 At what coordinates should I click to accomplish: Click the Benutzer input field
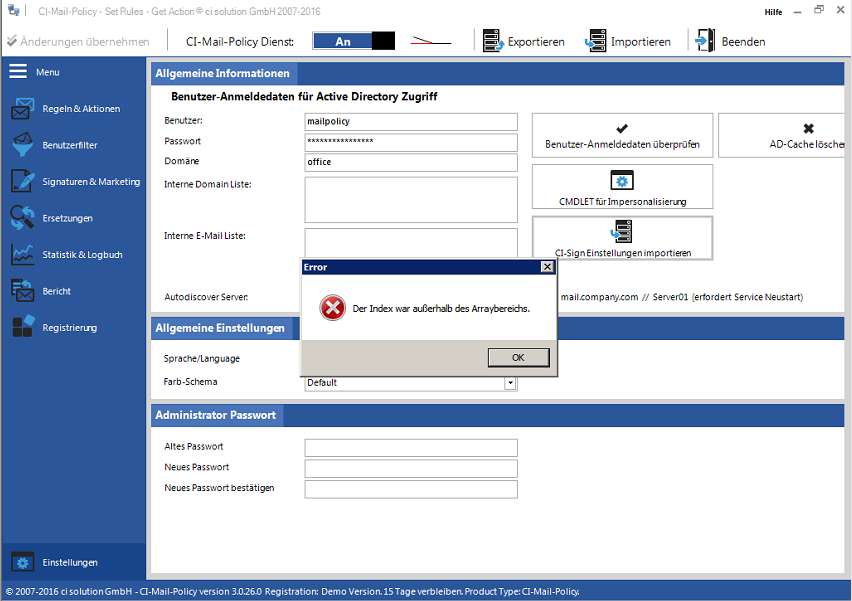point(410,121)
